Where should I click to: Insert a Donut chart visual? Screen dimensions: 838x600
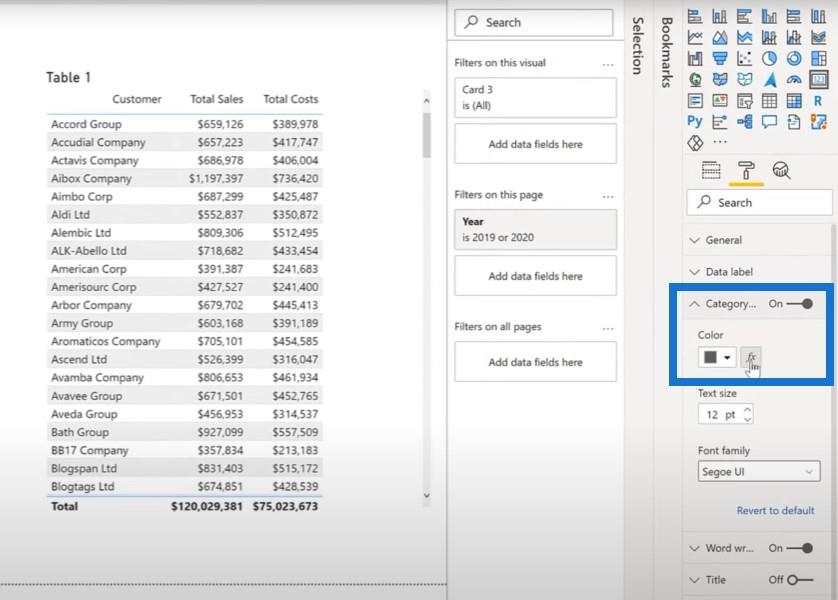pyautogui.click(x=794, y=58)
